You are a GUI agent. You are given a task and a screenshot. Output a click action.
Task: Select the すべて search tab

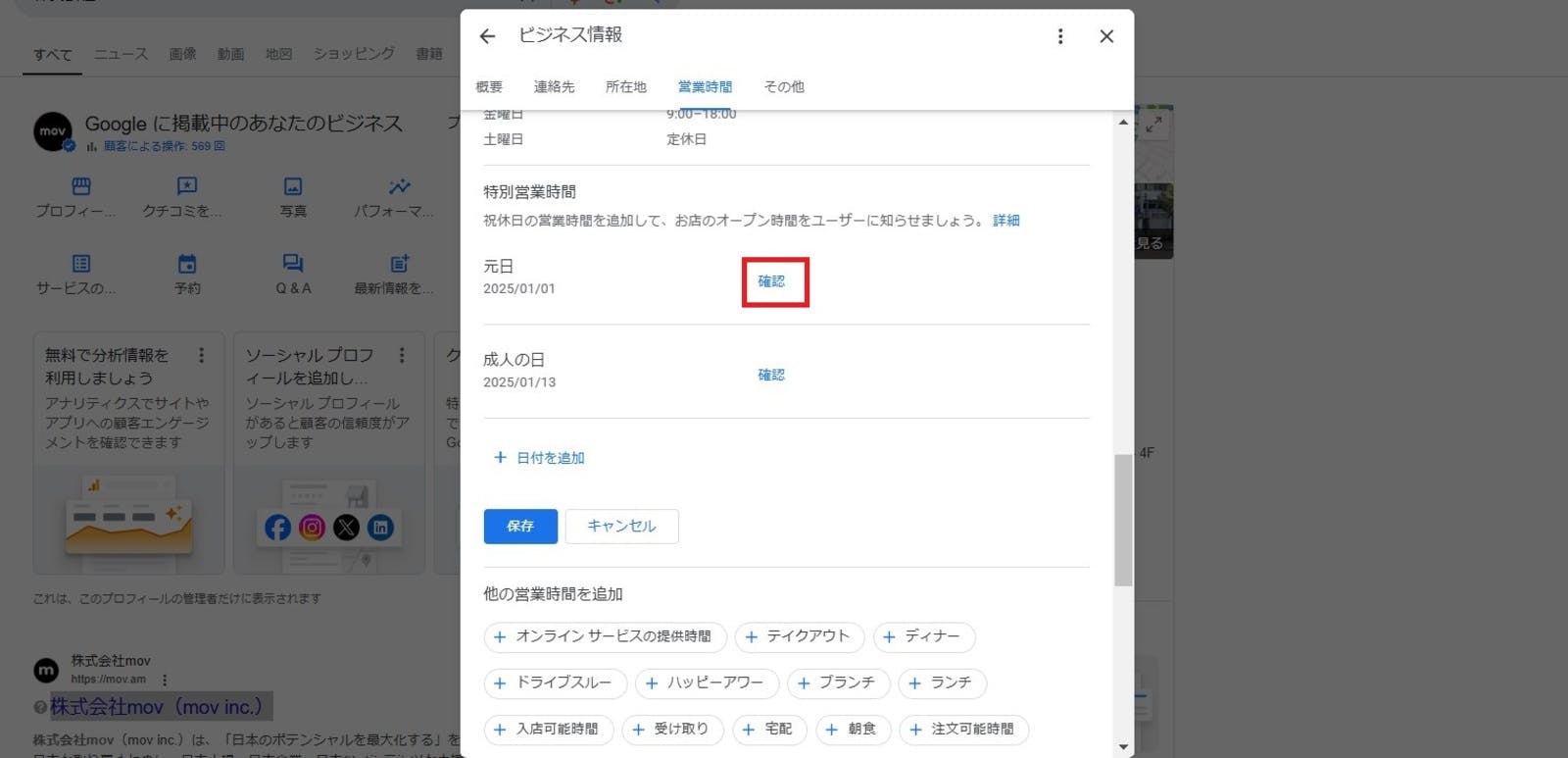[x=53, y=54]
